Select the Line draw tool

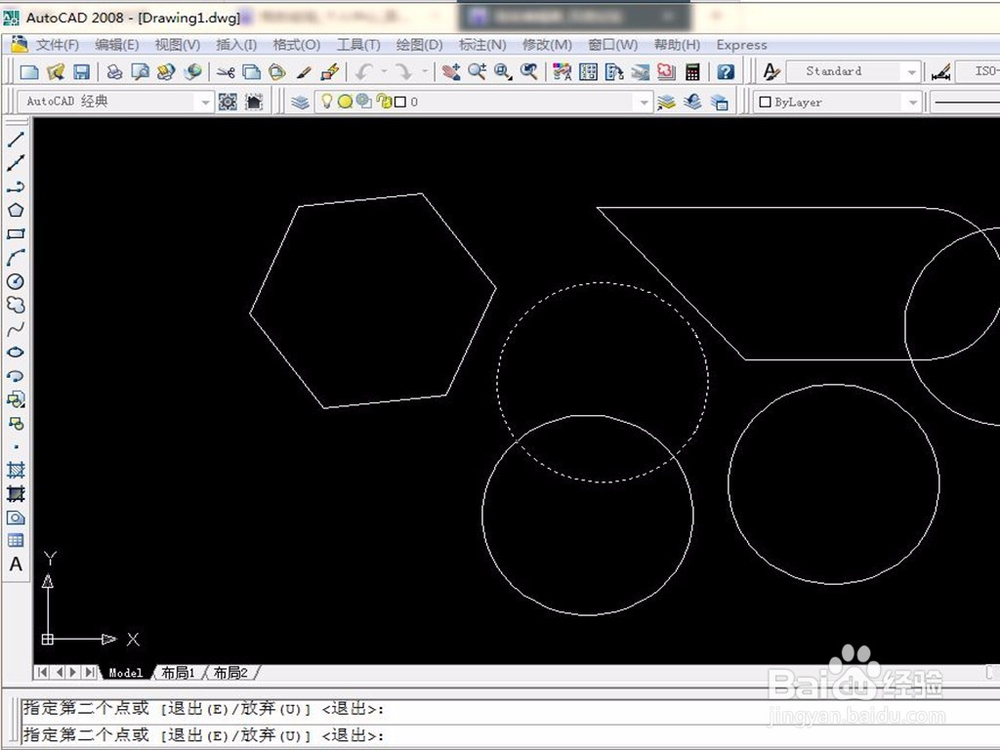pos(15,139)
